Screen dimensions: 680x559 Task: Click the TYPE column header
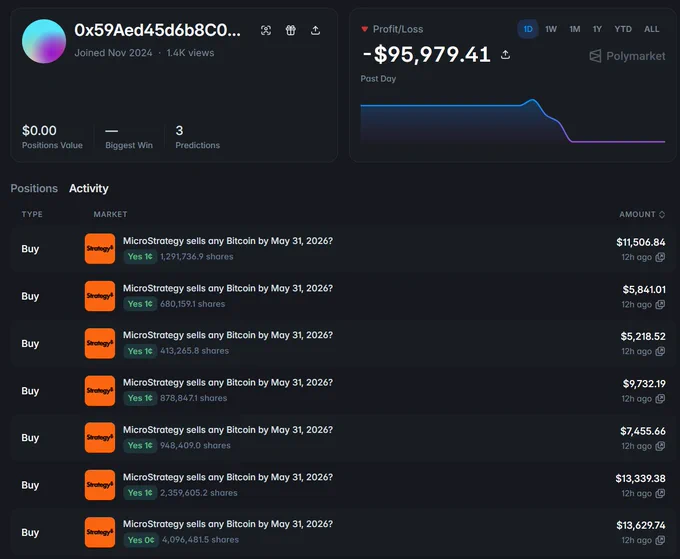(32, 214)
